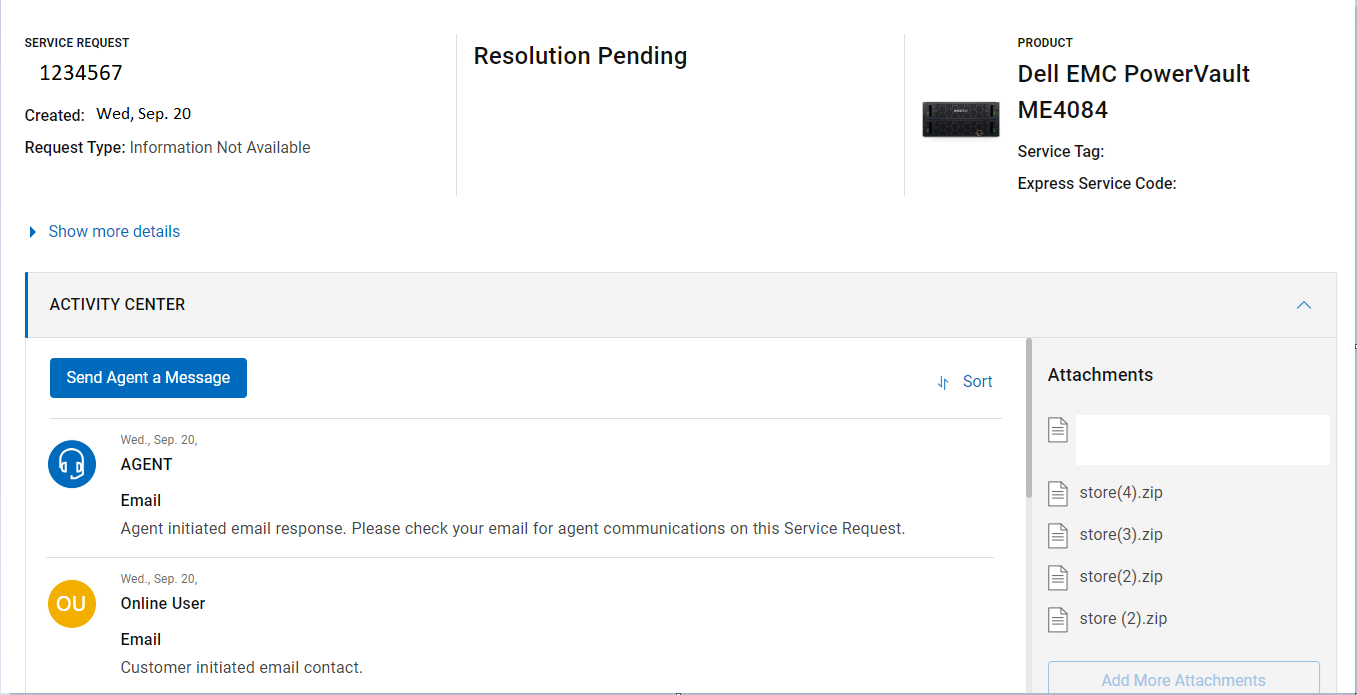
Task: Click the Show more details triangle
Action: (x=33, y=232)
